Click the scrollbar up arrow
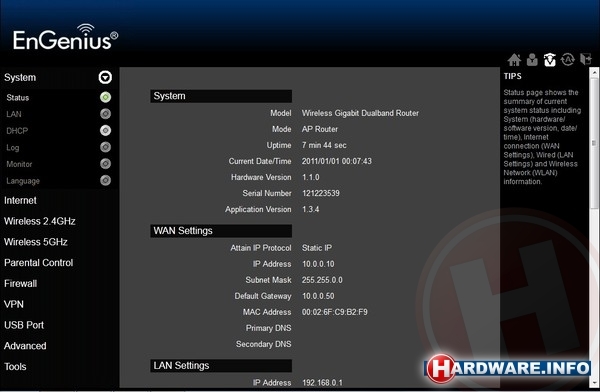The height and width of the screenshot is (392, 600). click(x=594, y=72)
